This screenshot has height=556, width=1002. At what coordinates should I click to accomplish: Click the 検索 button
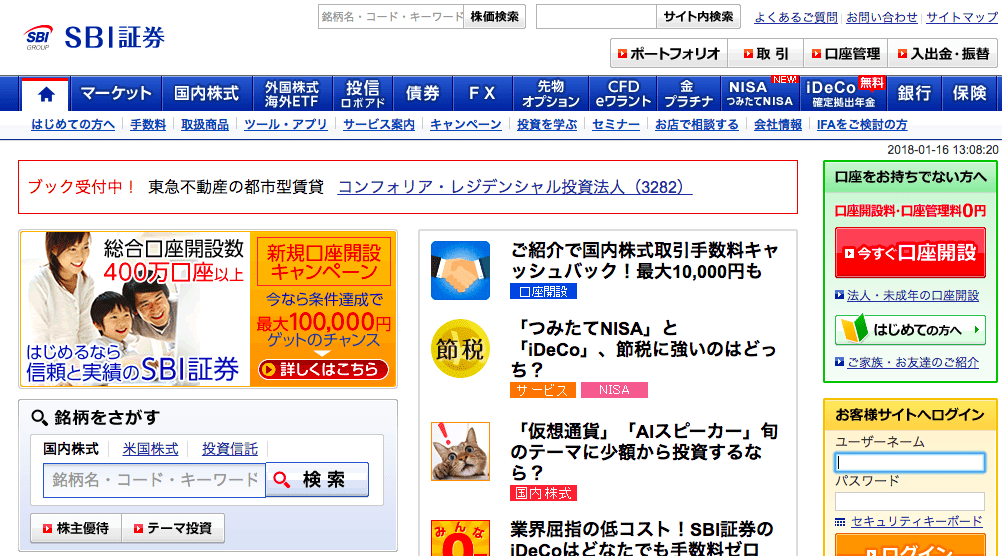tap(317, 479)
